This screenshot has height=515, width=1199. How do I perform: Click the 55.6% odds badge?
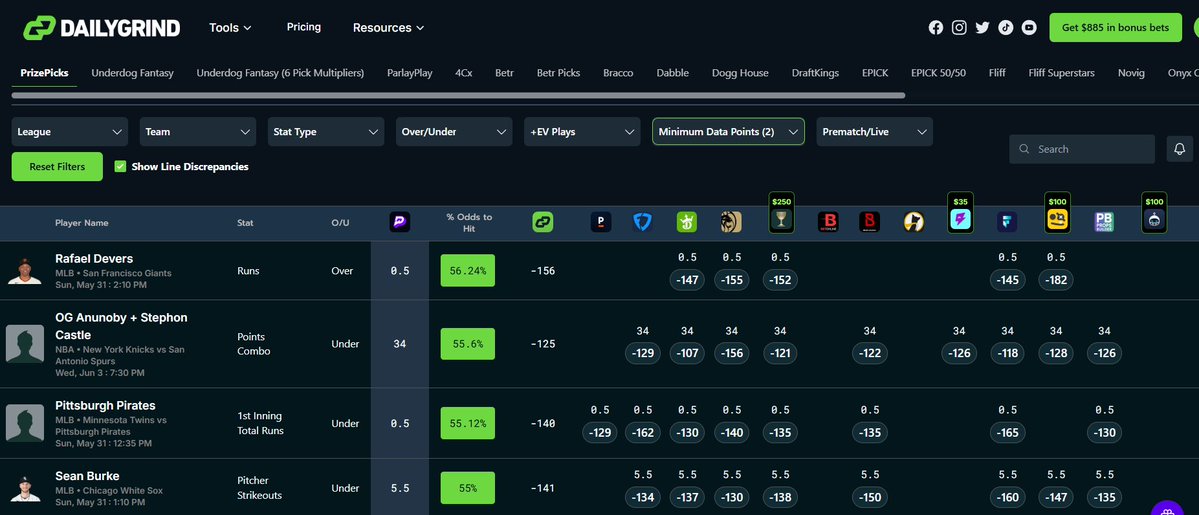(x=467, y=344)
